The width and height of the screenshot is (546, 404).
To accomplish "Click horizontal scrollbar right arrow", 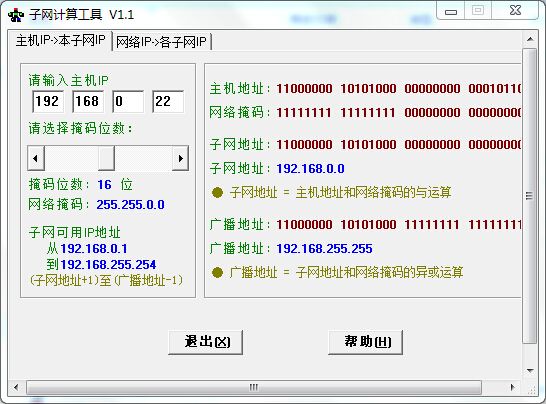I will pyautogui.click(x=512, y=387).
